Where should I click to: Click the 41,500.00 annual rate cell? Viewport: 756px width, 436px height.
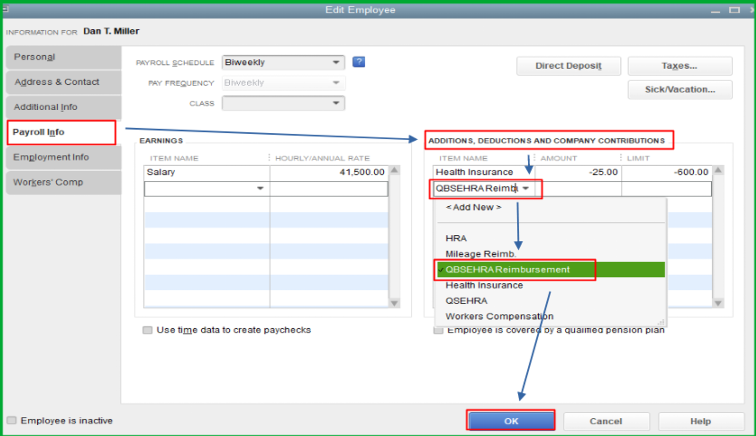click(x=329, y=172)
